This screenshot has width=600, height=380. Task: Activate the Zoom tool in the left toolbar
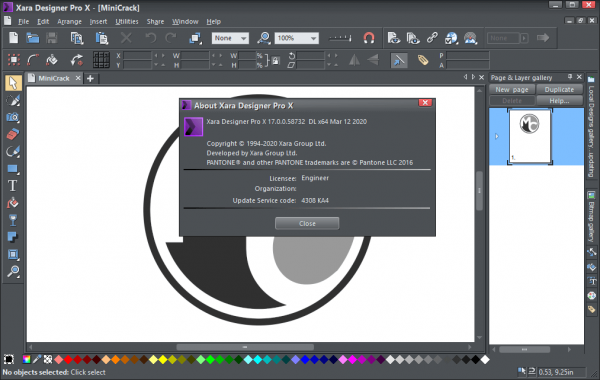pyautogui.click(x=13, y=271)
